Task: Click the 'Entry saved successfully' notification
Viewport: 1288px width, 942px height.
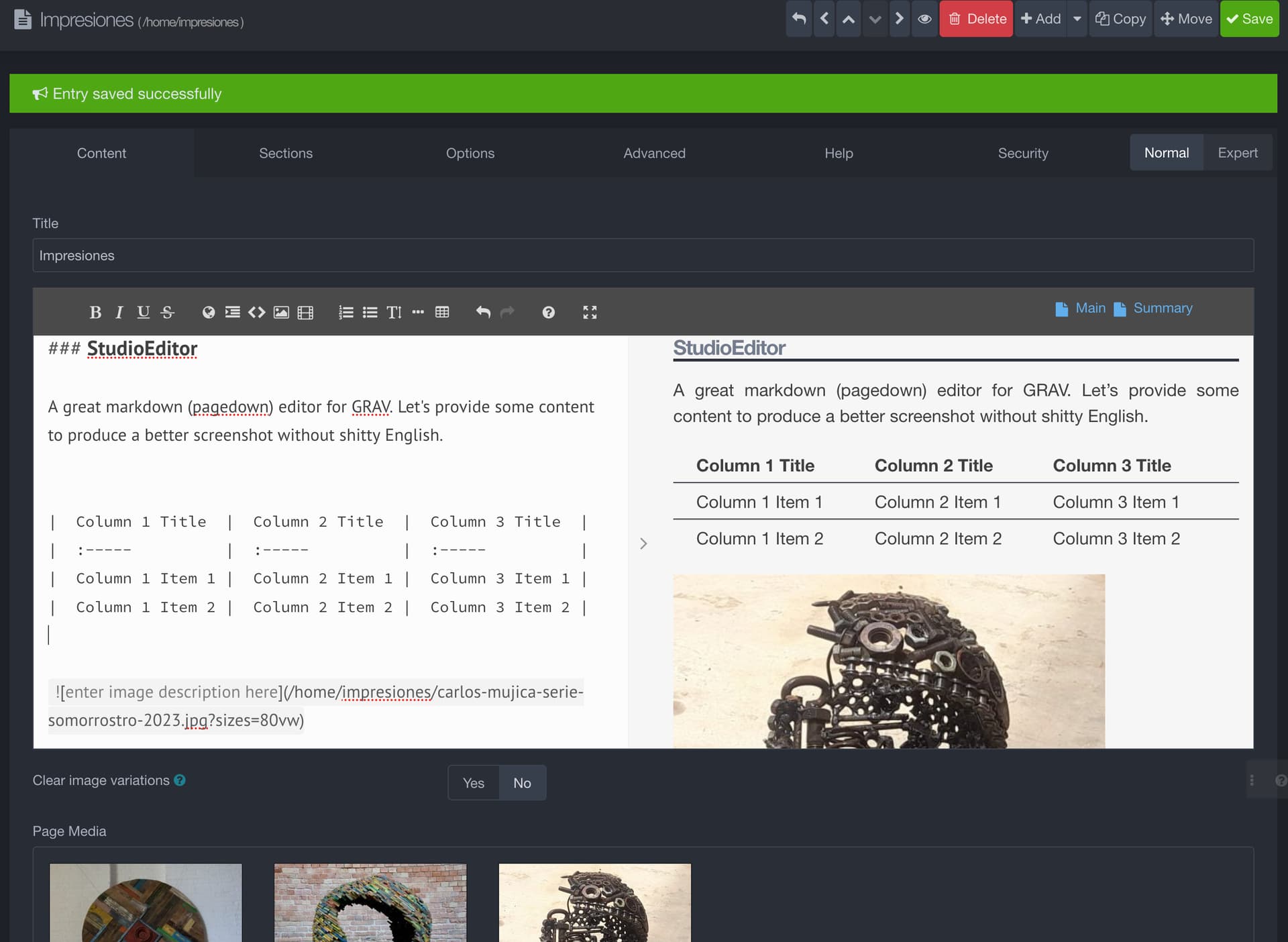Action: click(x=643, y=93)
